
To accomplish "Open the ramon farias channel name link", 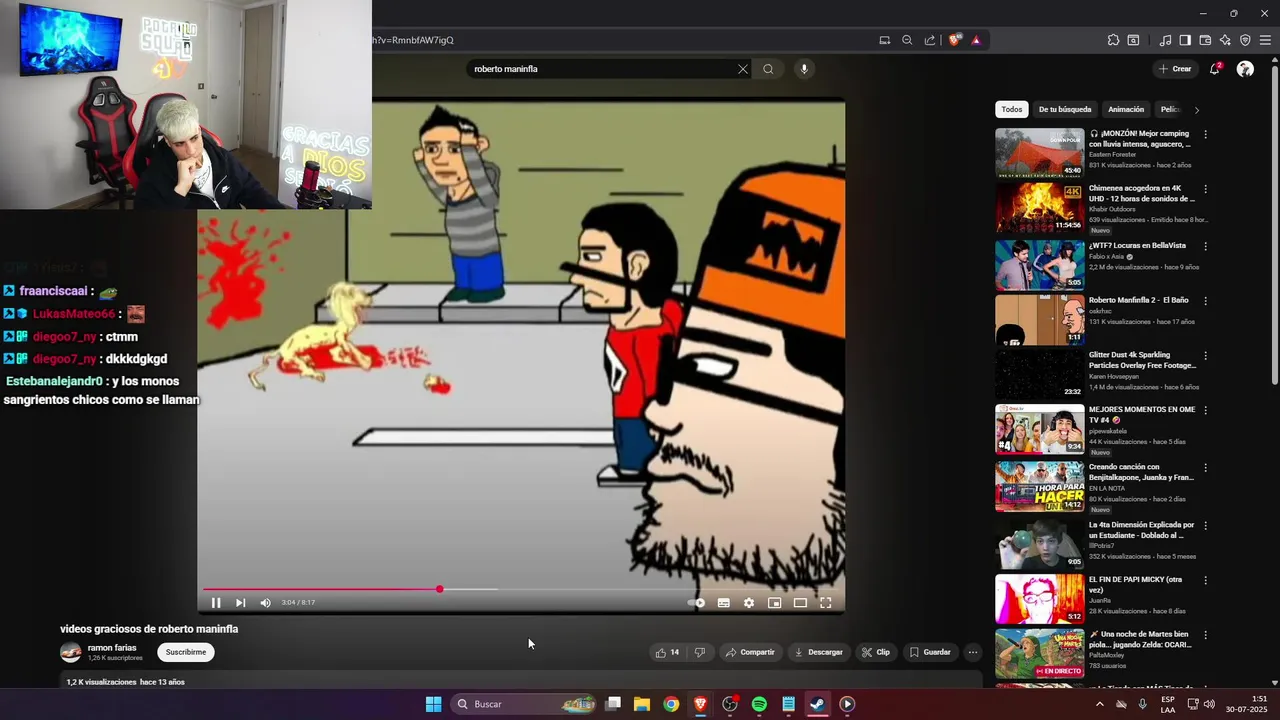I will 112,648.
